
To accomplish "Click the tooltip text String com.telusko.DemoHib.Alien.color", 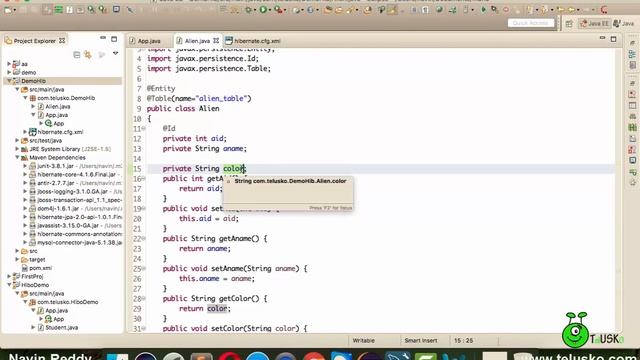I will click(x=290, y=181).
